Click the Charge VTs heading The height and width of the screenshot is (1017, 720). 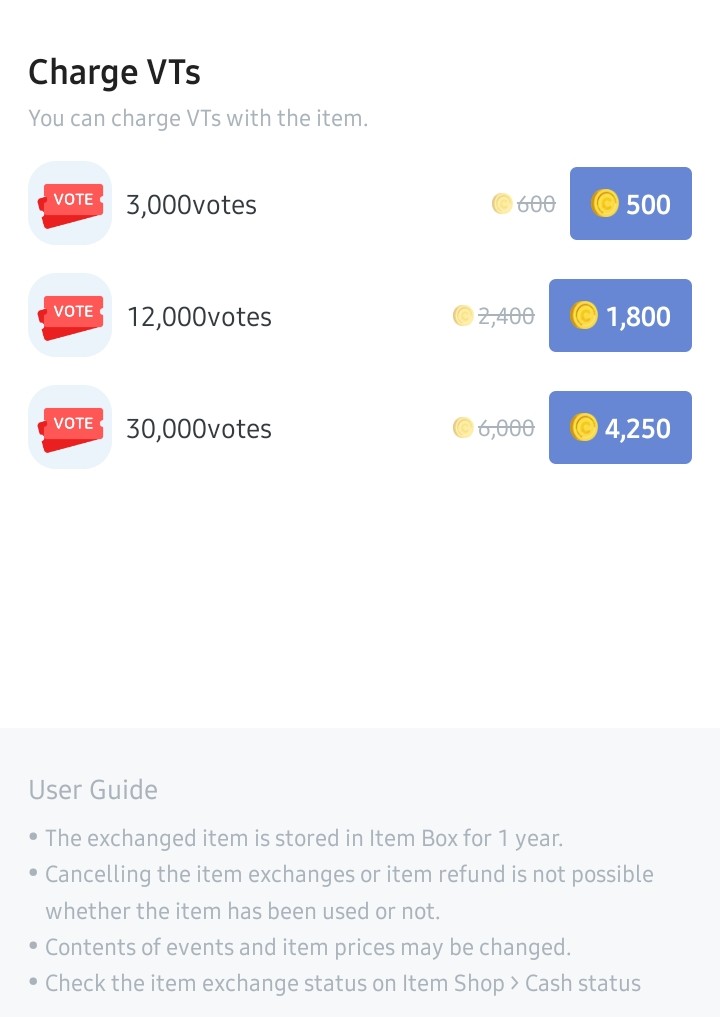tap(114, 73)
